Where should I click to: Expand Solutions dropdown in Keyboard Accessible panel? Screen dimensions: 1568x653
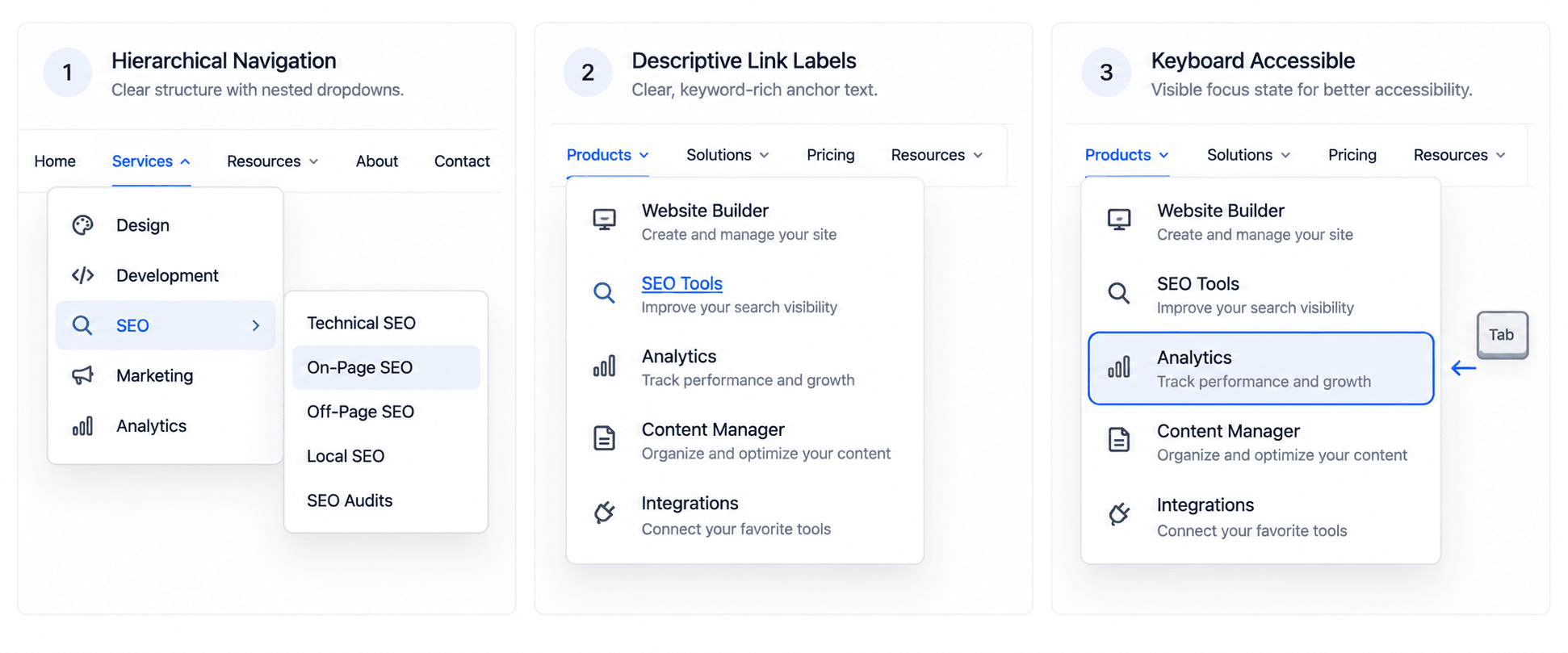(x=1248, y=155)
